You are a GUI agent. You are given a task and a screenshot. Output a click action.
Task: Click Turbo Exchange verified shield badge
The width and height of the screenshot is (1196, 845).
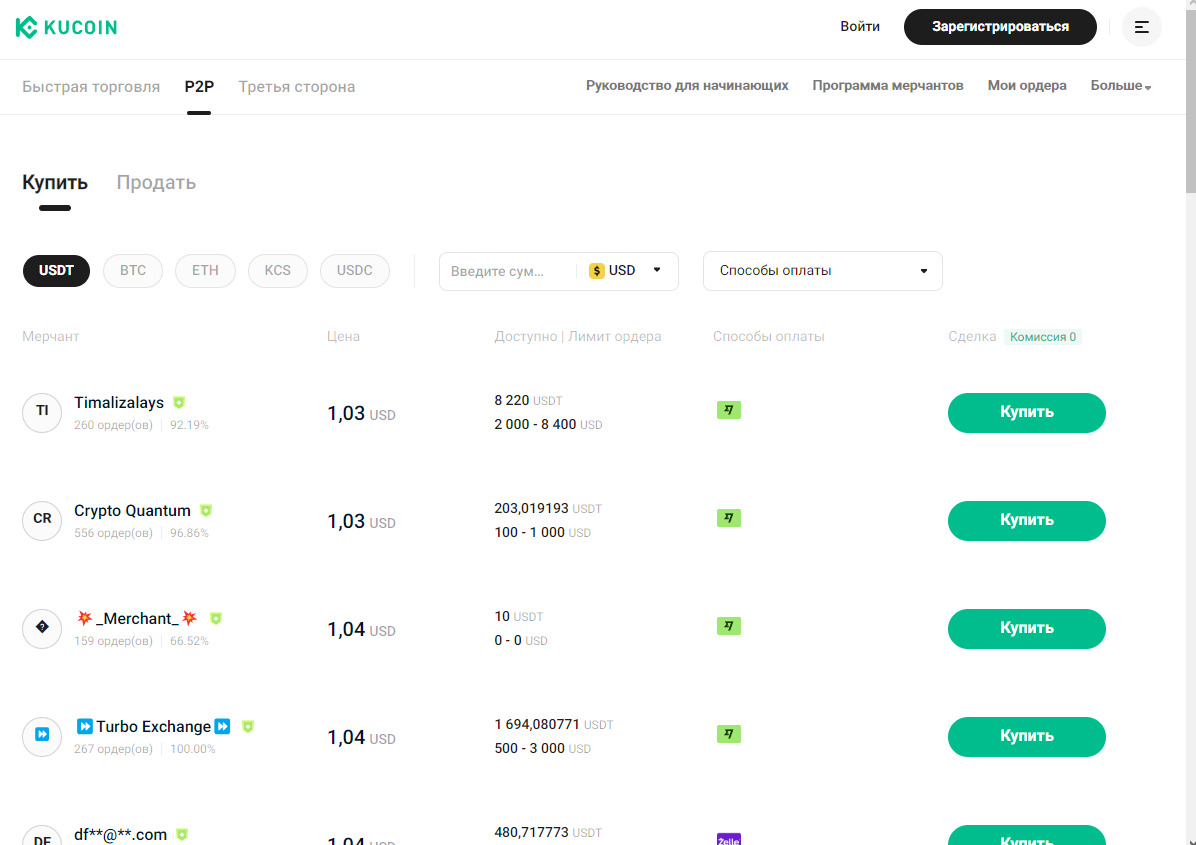[248, 727]
